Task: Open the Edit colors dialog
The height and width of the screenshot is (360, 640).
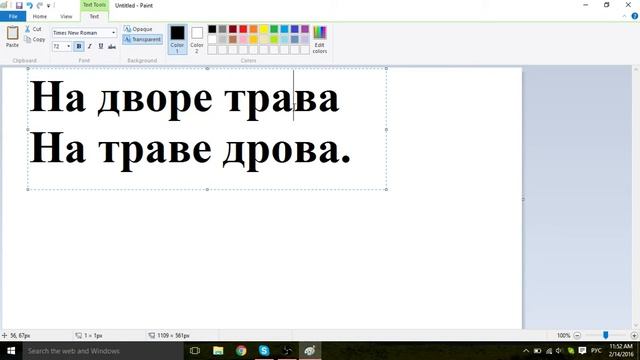Action: point(320,39)
